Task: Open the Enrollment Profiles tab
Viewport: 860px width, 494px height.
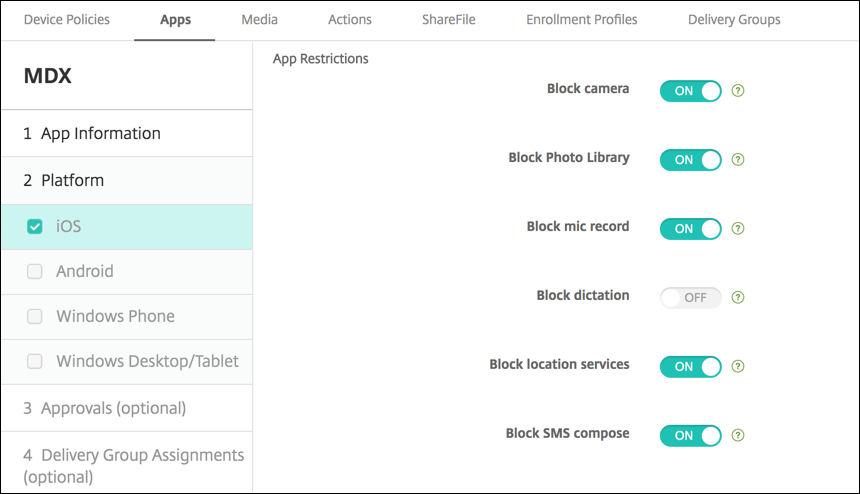Action: point(581,19)
